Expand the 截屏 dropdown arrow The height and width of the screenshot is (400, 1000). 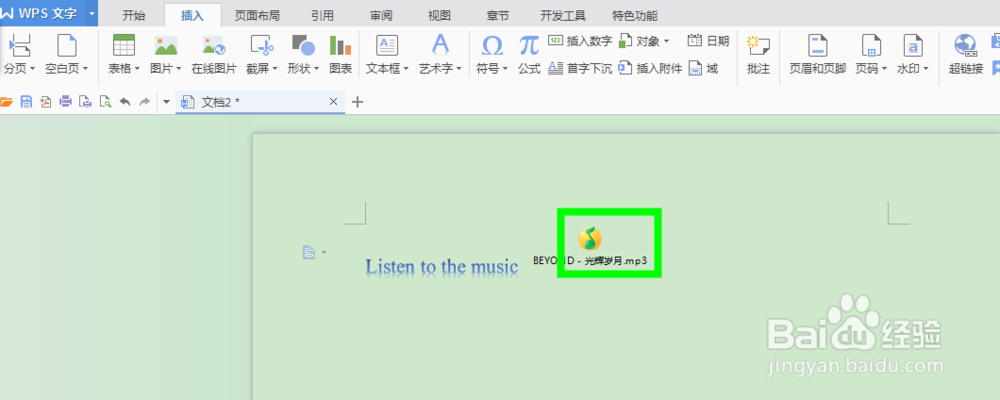275,68
